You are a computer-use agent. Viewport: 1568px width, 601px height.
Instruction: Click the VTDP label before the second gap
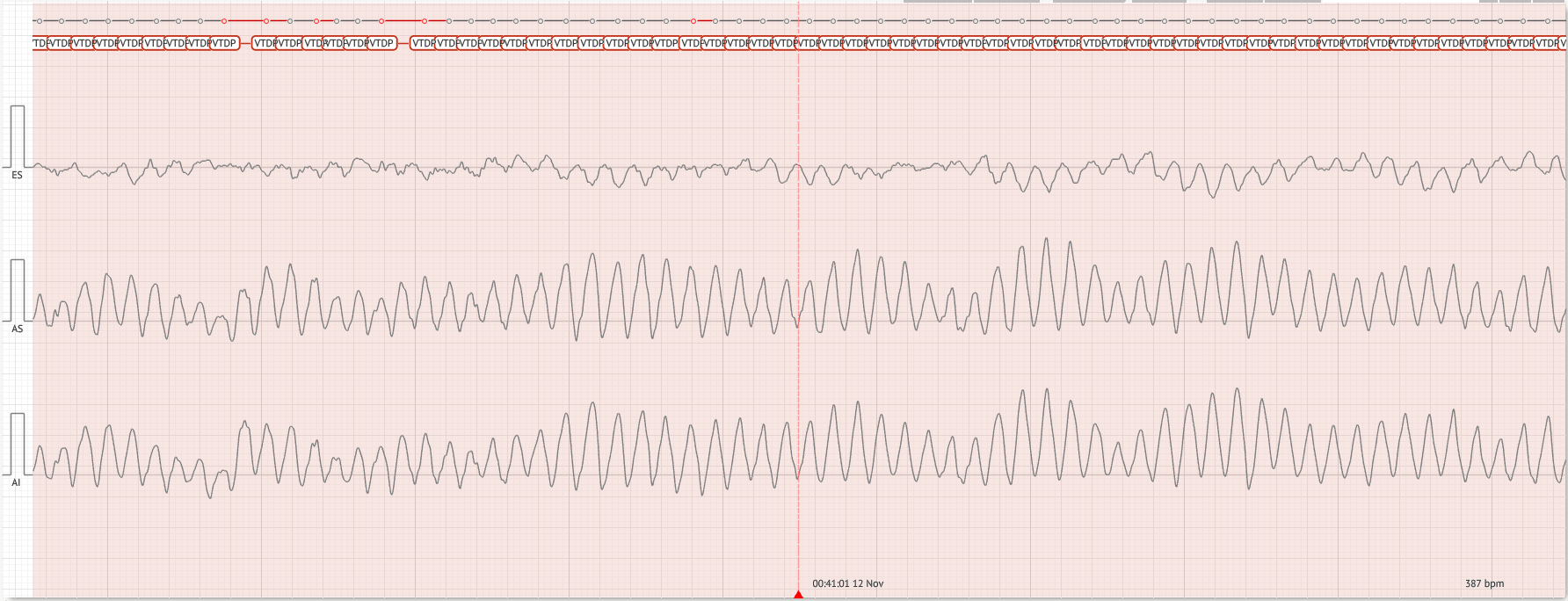pos(381,43)
